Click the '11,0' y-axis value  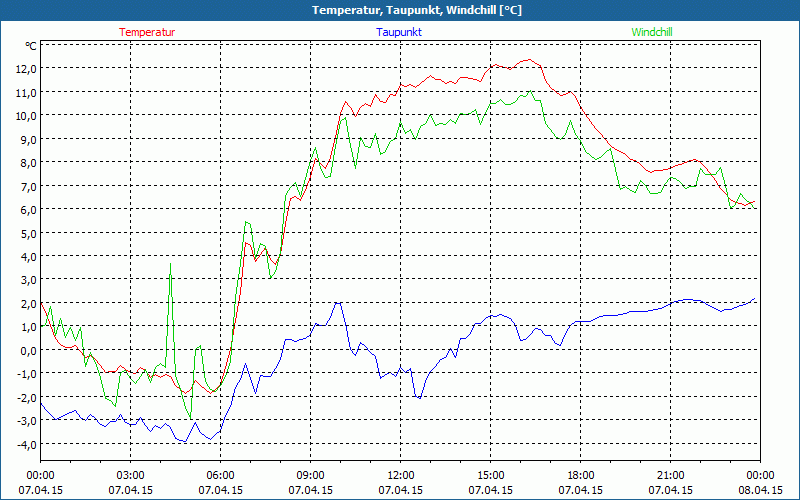(x=26, y=93)
